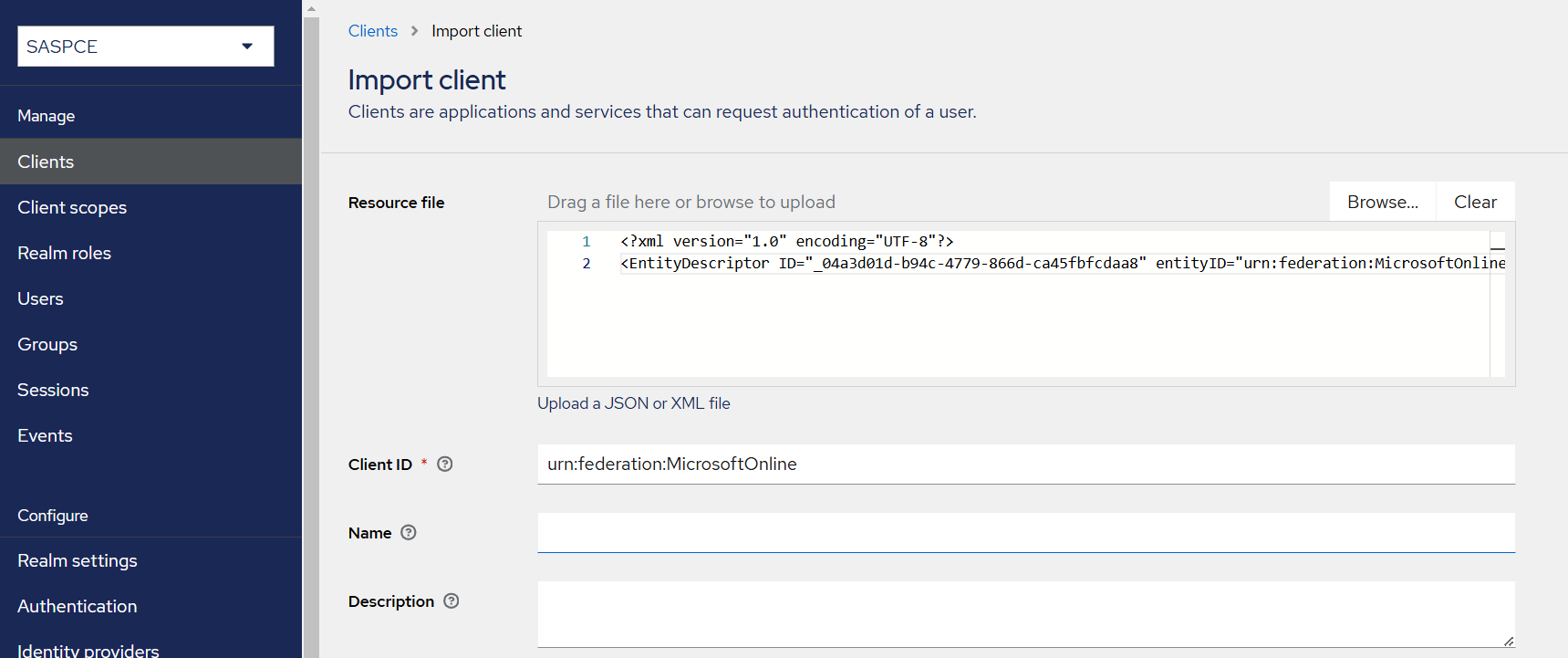Screen dimensions: 1568x658
Task: Click the sidebar scroll up arrow
Action: click(311, 8)
